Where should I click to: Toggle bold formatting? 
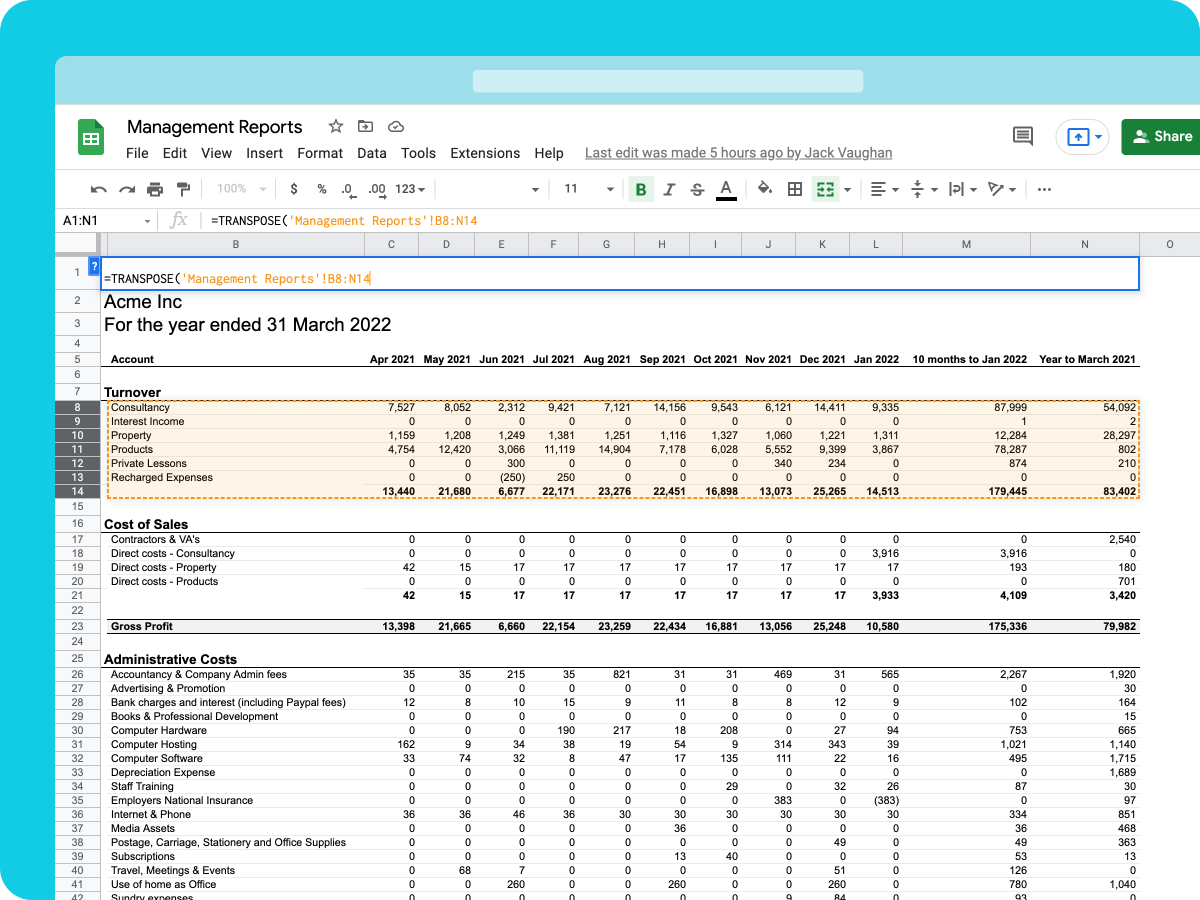(640, 189)
